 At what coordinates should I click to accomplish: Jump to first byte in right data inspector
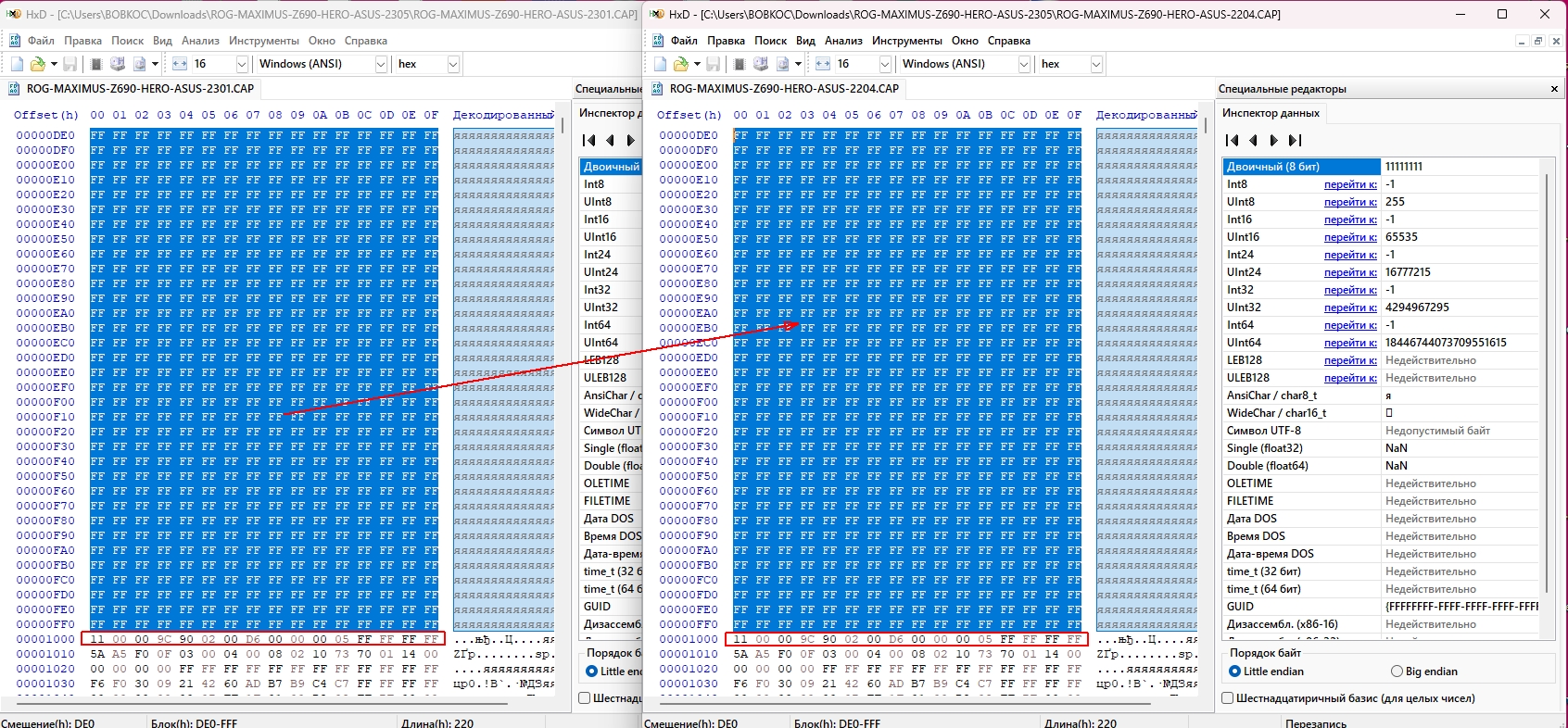click(1232, 140)
